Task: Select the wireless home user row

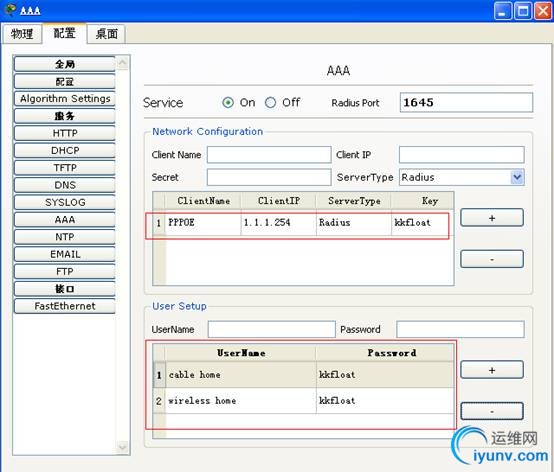Action: 303,401
